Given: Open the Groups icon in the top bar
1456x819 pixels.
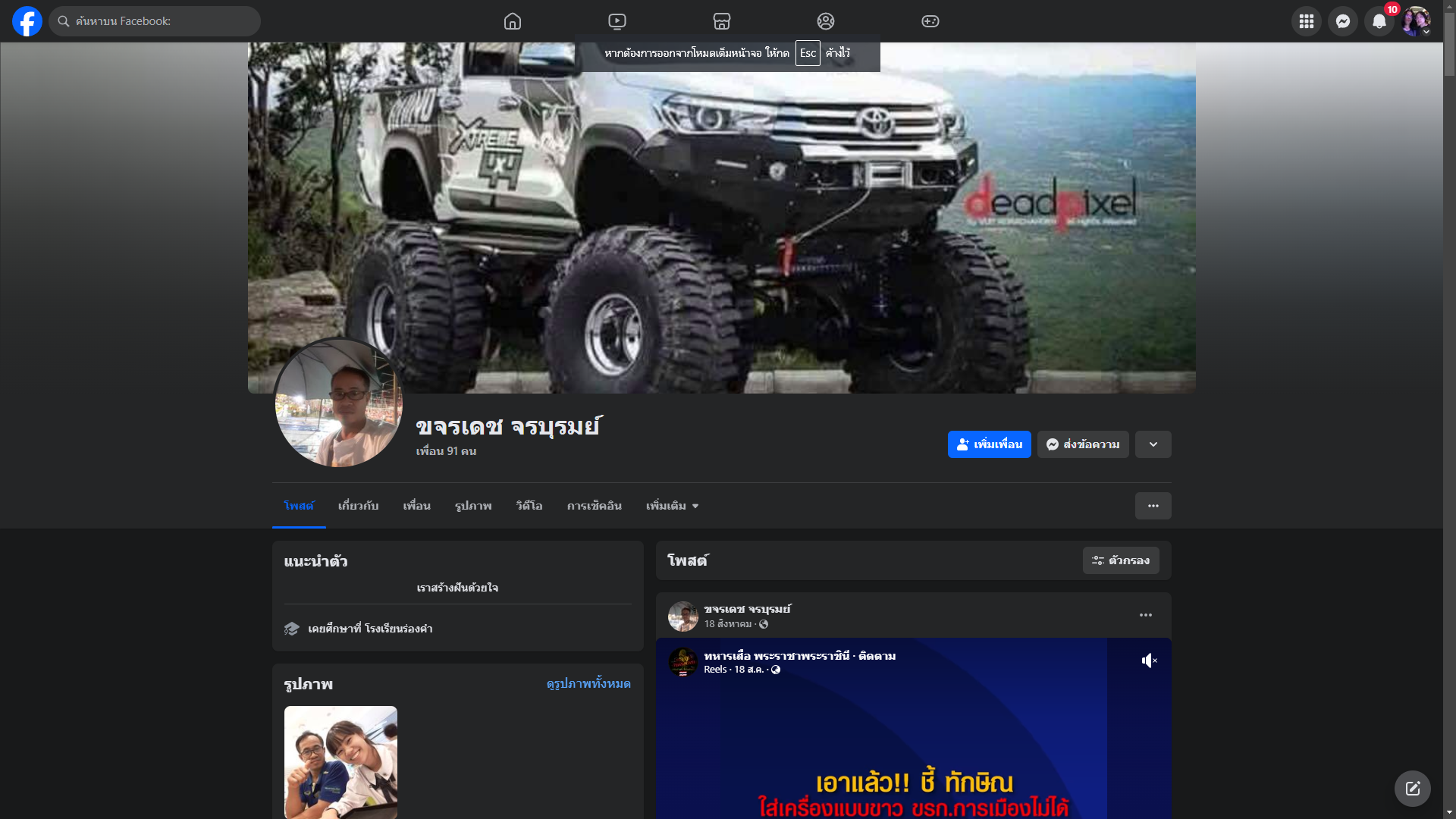Looking at the screenshot, I should [826, 21].
